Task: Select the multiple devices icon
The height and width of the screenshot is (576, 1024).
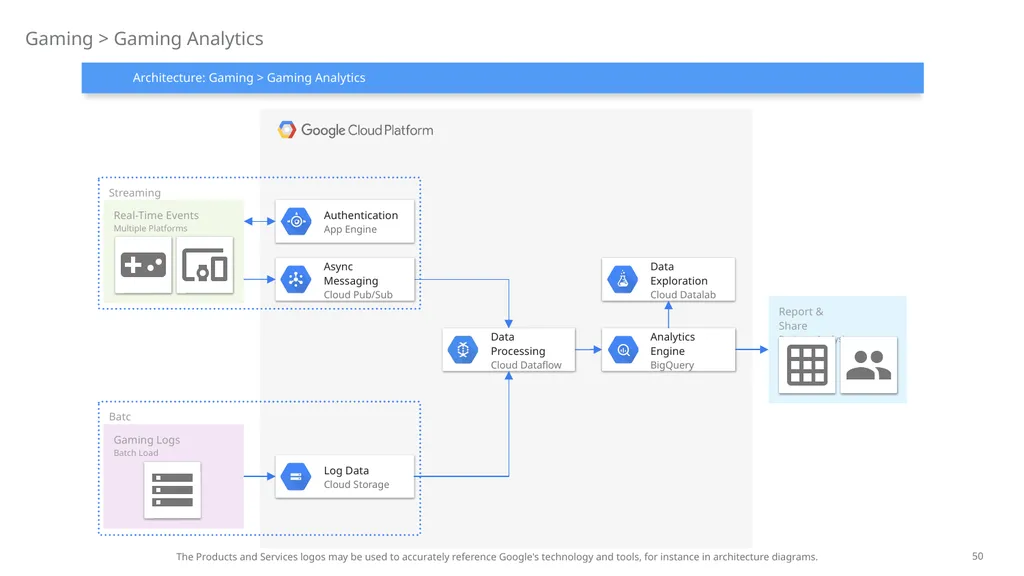Action: 204,265
